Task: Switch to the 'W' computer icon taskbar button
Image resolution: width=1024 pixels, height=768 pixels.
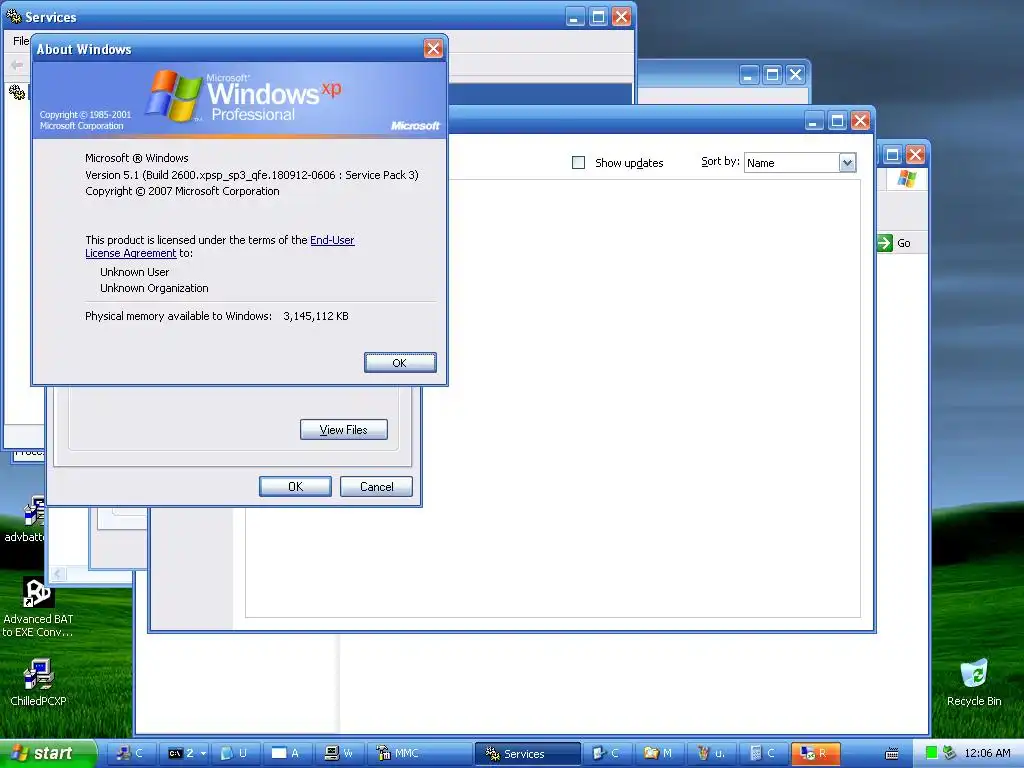Action: tap(340, 753)
